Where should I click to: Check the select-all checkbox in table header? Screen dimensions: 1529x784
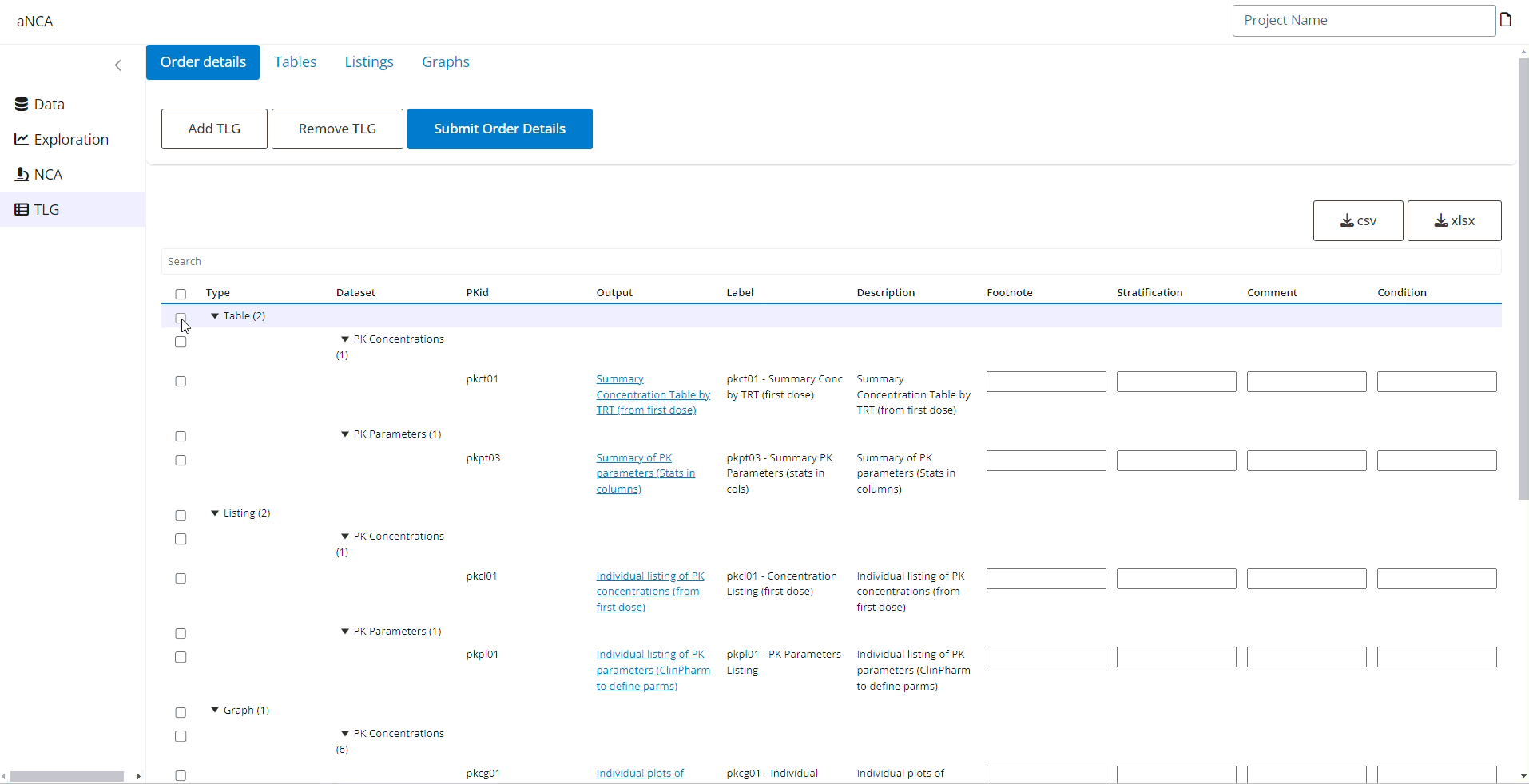(x=181, y=294)
